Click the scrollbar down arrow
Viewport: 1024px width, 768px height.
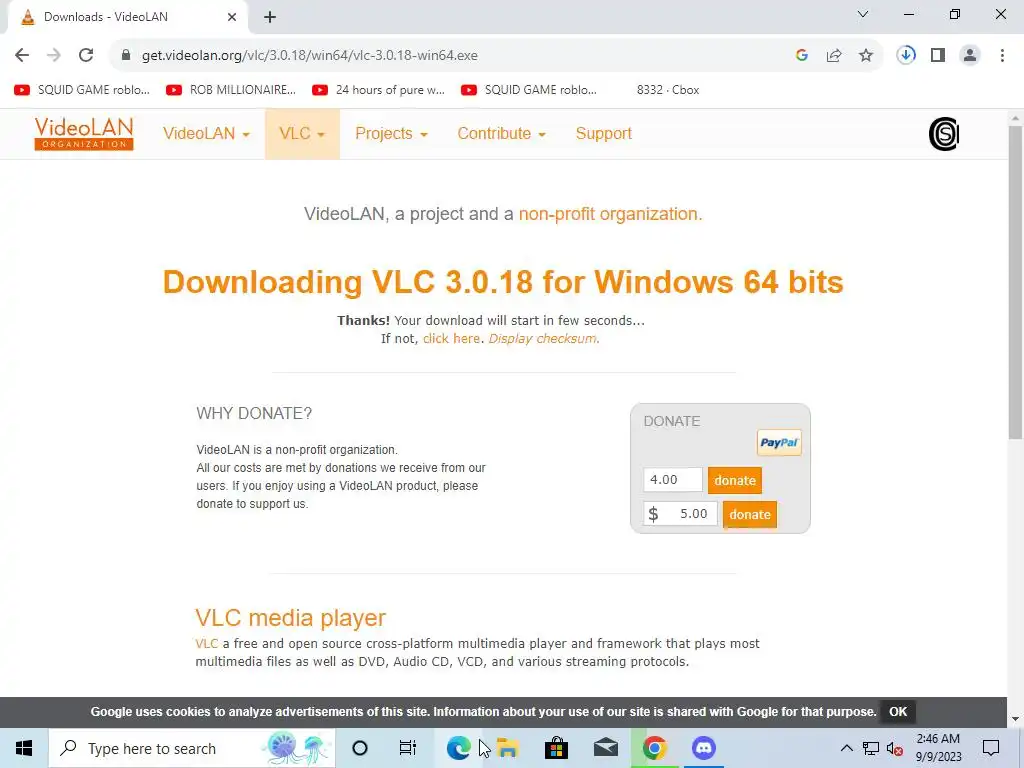pos(1015,720)
